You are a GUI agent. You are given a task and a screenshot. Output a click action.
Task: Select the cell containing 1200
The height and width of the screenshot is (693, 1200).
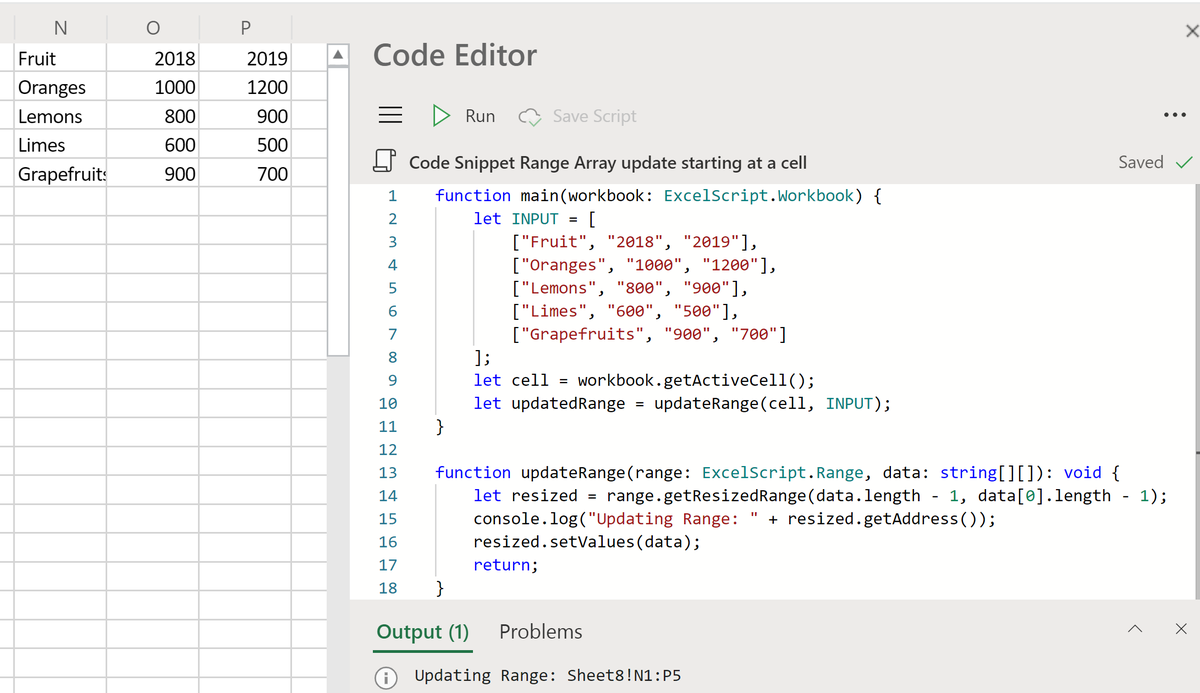pos(245,87)
